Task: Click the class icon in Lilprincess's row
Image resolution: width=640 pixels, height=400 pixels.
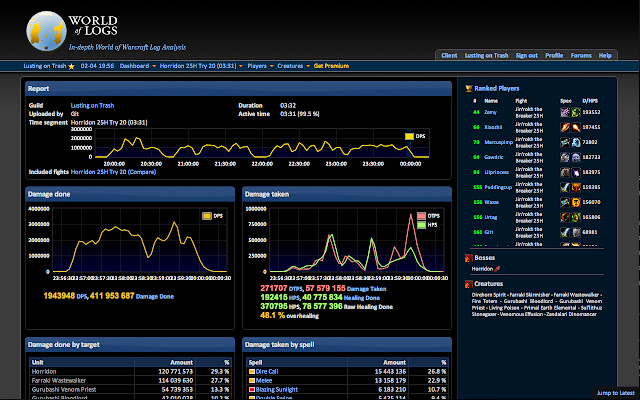Action: pyautogui.click(x=565, y=172)
